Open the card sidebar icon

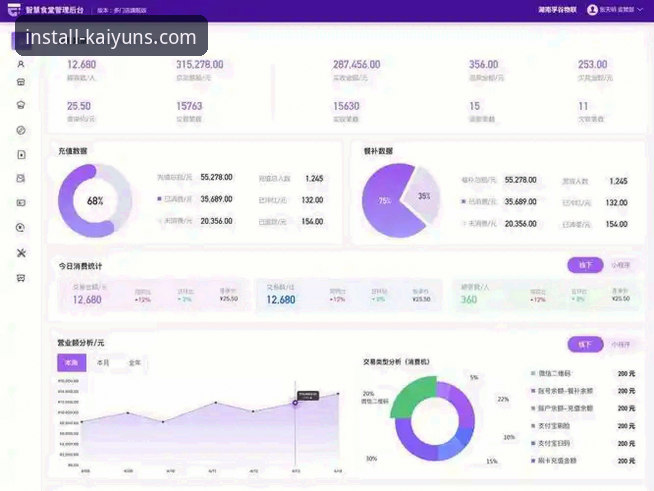[21, 203]
